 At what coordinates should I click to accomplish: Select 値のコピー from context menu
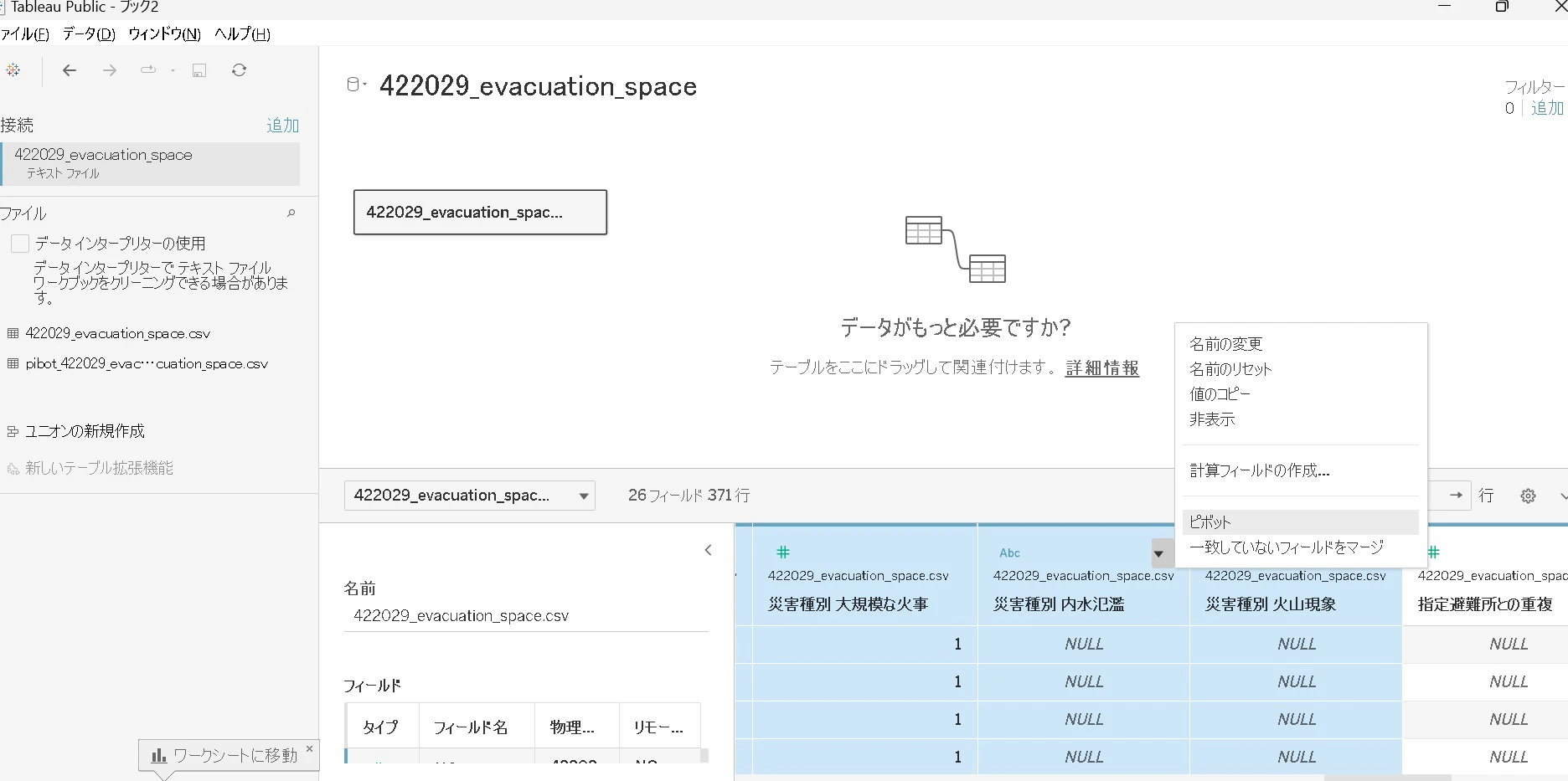(1300, 394)
